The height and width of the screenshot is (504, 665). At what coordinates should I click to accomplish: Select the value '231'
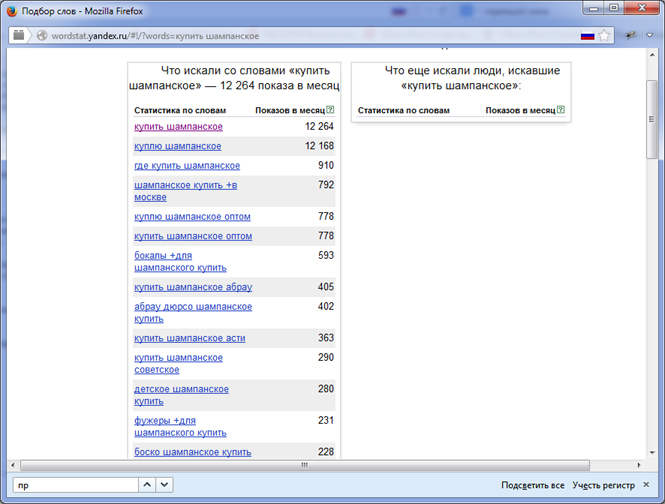pyautogui.click(x=326, y=420)
